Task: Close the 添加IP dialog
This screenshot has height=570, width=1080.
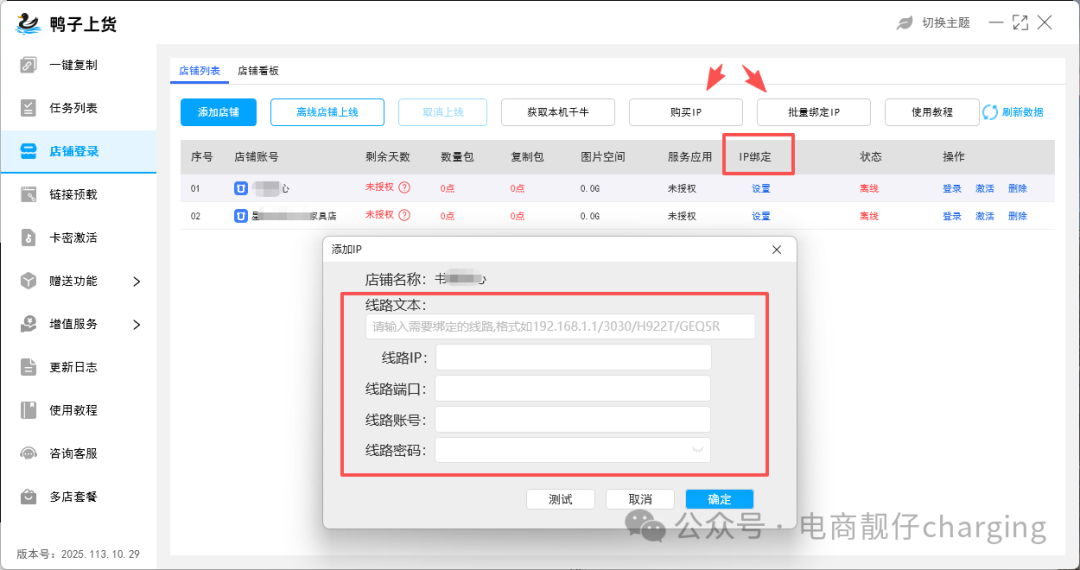Action: pyautogui.click(x=777, y=250)
